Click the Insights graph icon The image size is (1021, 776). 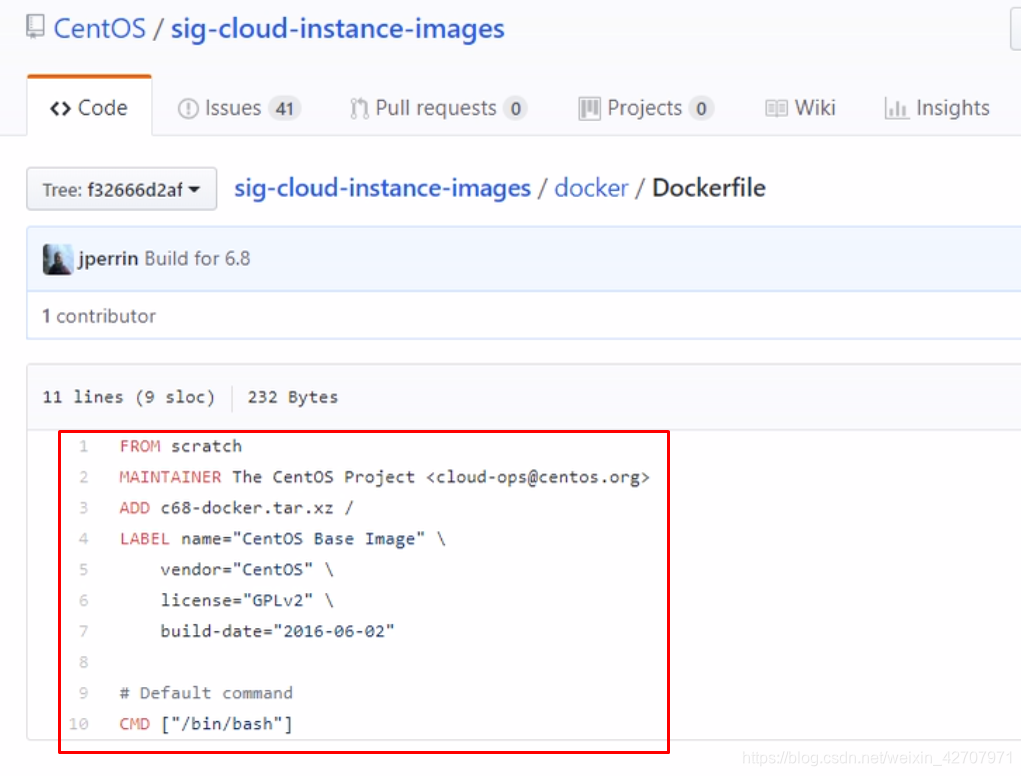(x=896, y=109)
